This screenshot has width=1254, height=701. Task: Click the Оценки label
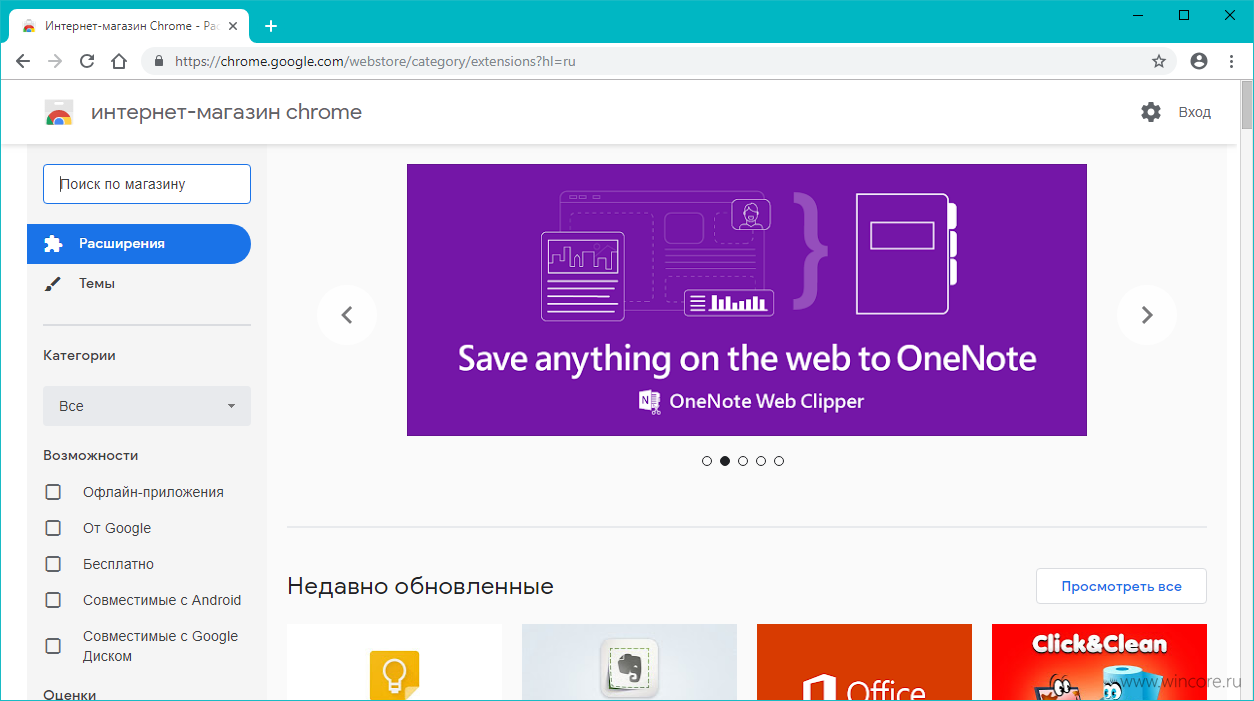pos(70,694)
